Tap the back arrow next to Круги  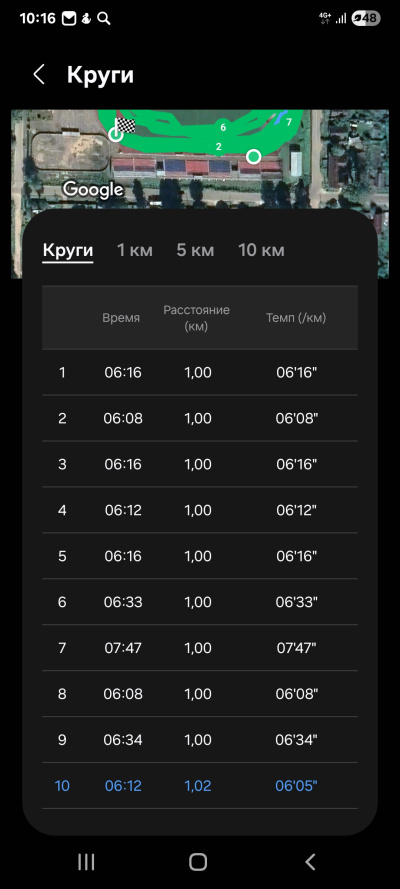39,75
